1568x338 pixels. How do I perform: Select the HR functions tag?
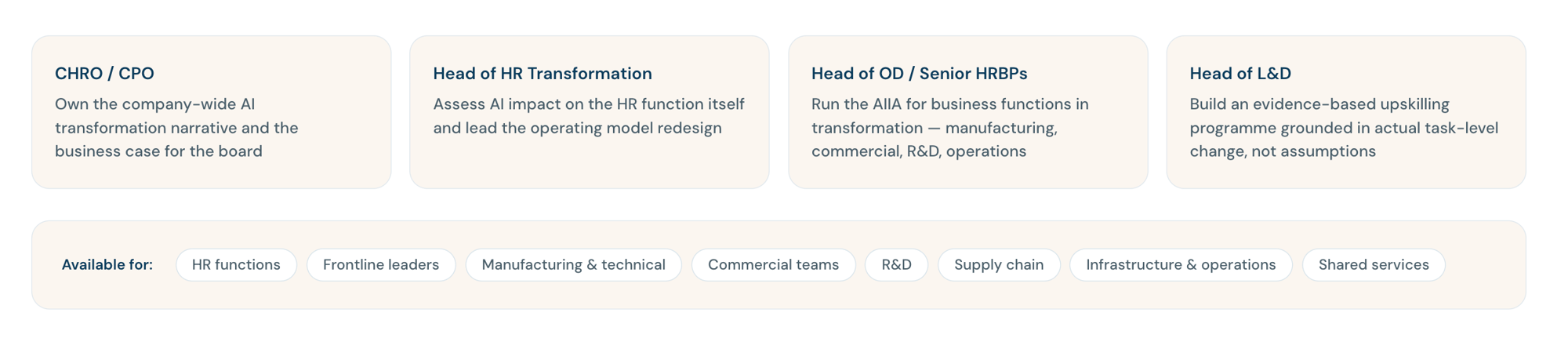[236, 265]
